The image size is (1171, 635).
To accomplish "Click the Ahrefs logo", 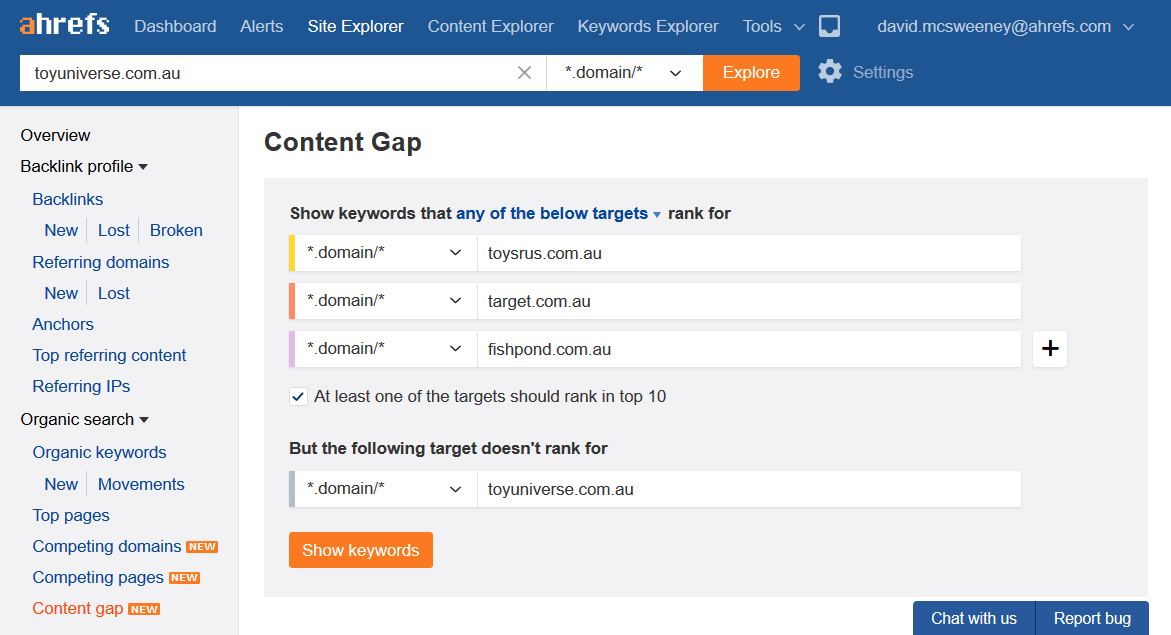I will [x=64, y=25].
